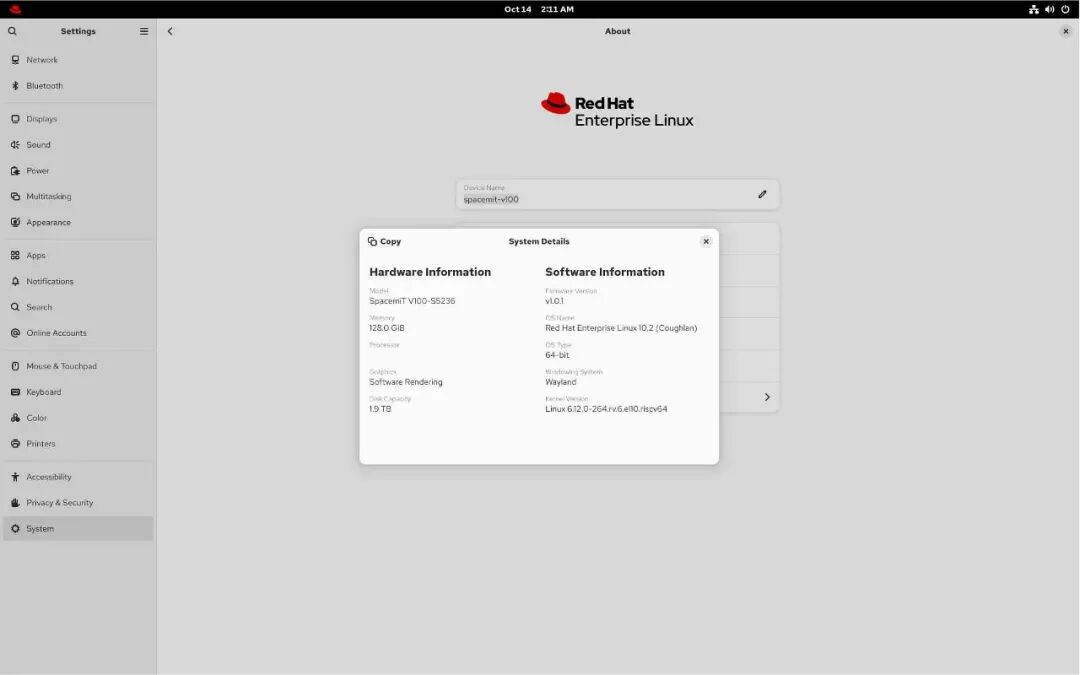The image size is (1080, 675).
Task: Click memory value 128.0 GiB
Action: 386,328
